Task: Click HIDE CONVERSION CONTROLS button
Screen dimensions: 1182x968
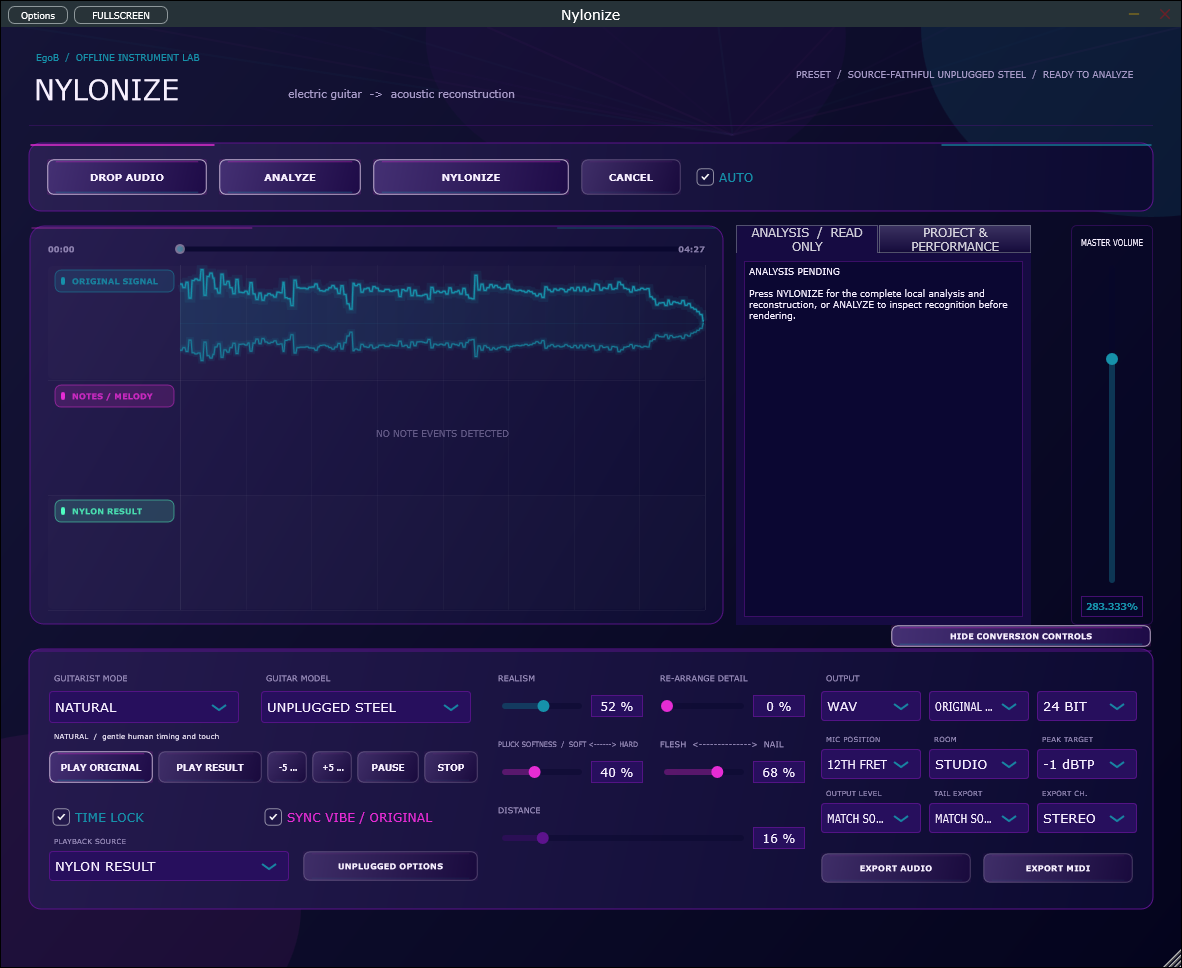Action: [1021, 636]
